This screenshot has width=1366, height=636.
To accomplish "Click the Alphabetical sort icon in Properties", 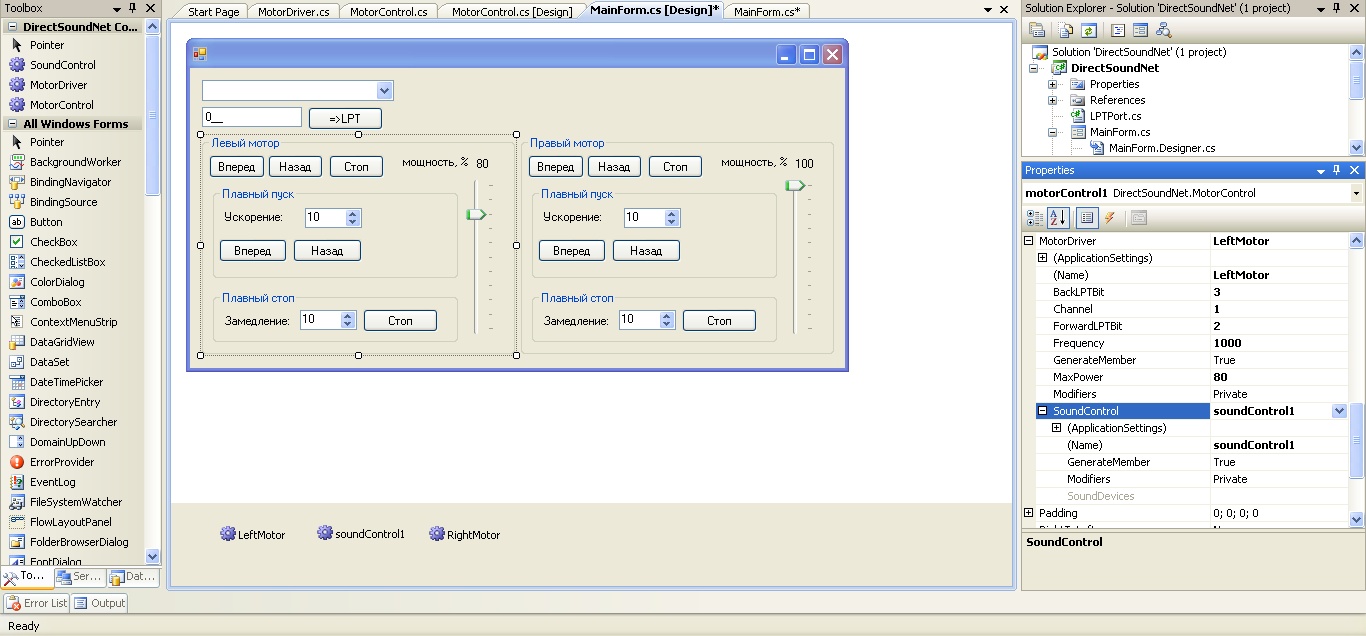I will click(1058, 218).
